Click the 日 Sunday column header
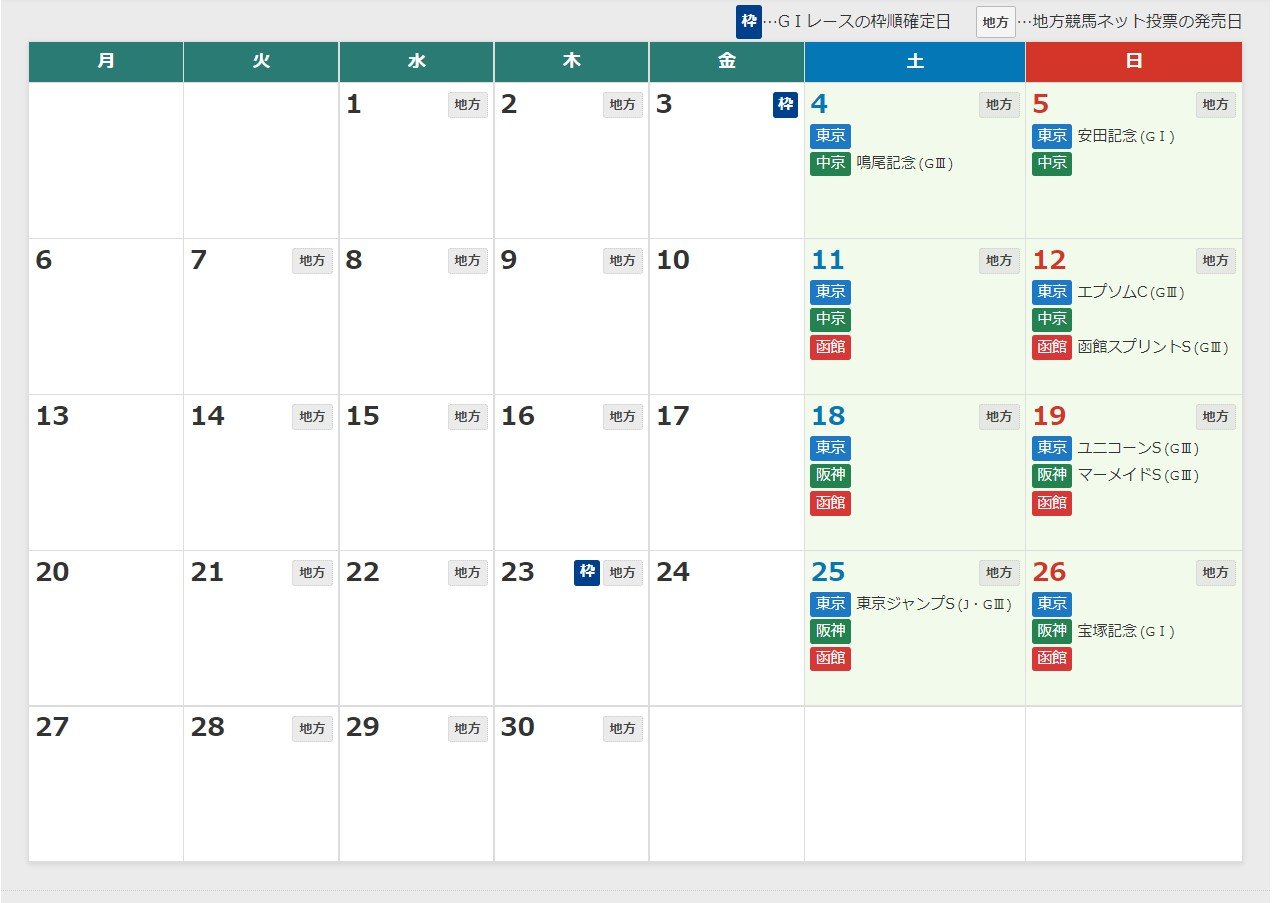 click(x=1134, y=62)
